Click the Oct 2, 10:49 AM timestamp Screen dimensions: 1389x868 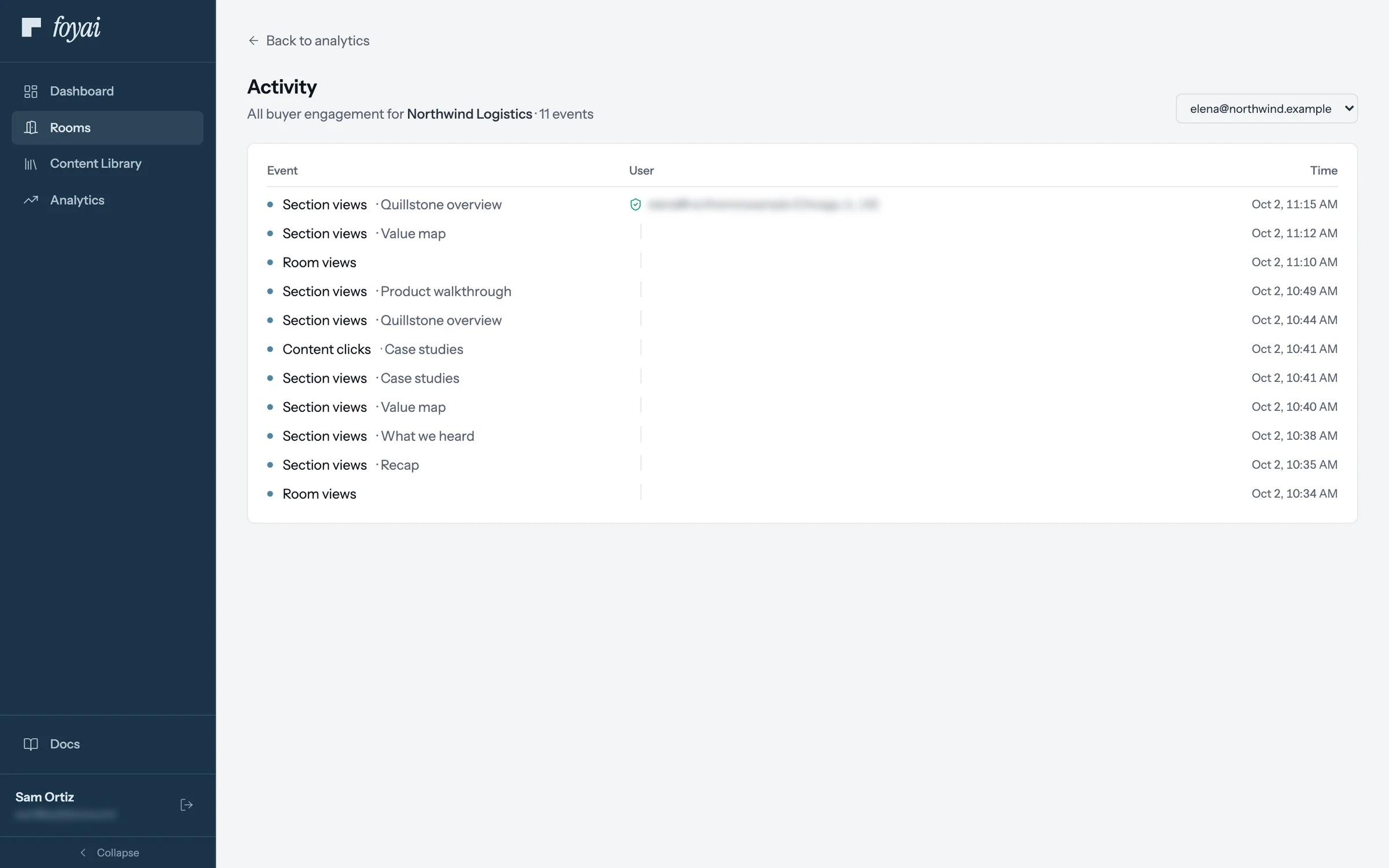click(1294, 291)
